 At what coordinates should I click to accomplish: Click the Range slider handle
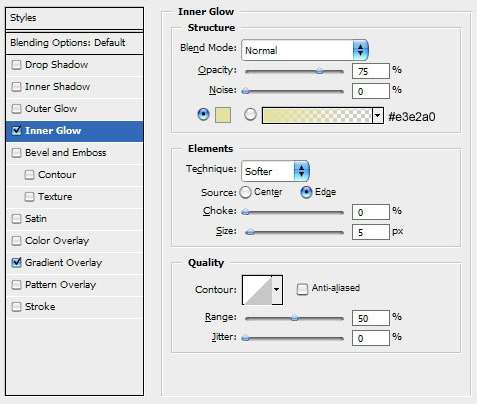point(294,318)
